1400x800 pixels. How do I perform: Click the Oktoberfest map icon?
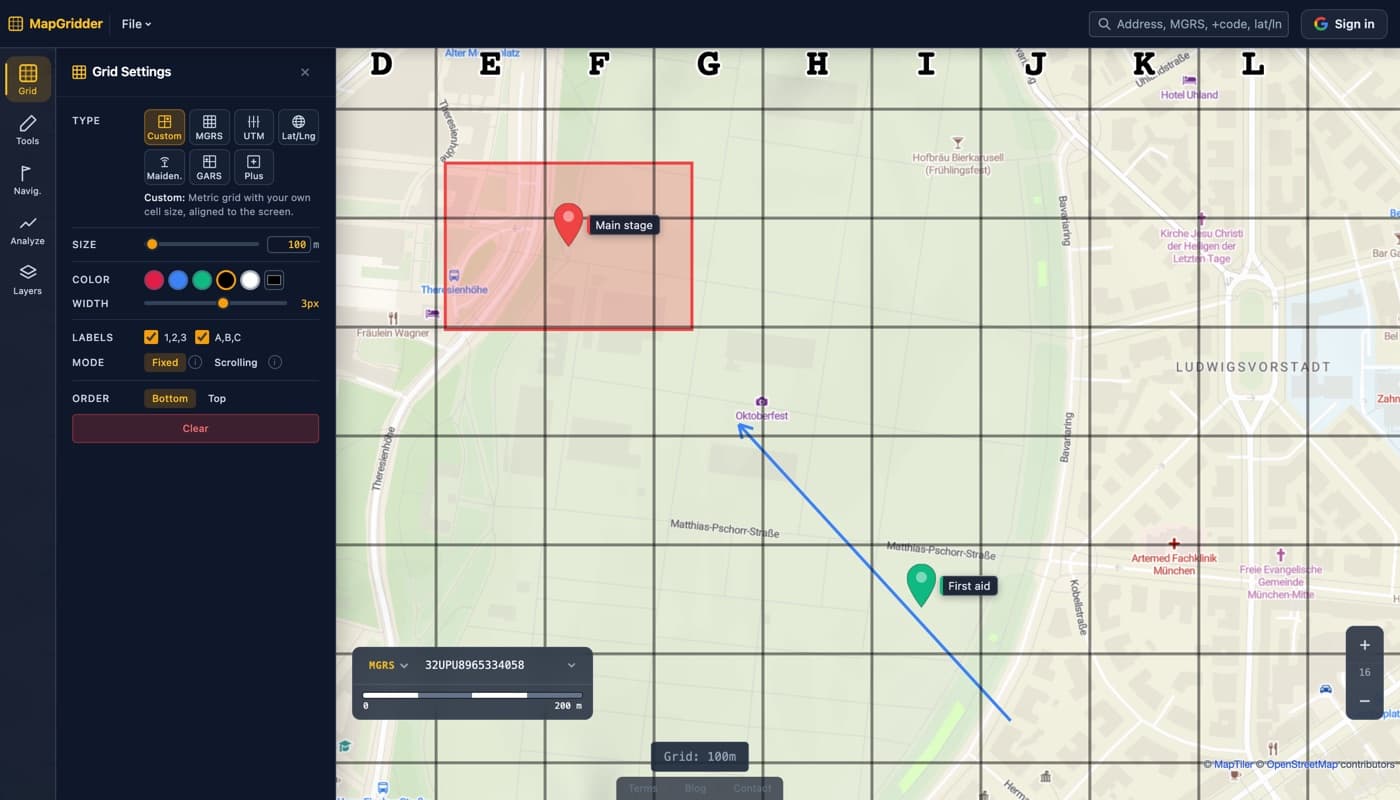(761, 401)
